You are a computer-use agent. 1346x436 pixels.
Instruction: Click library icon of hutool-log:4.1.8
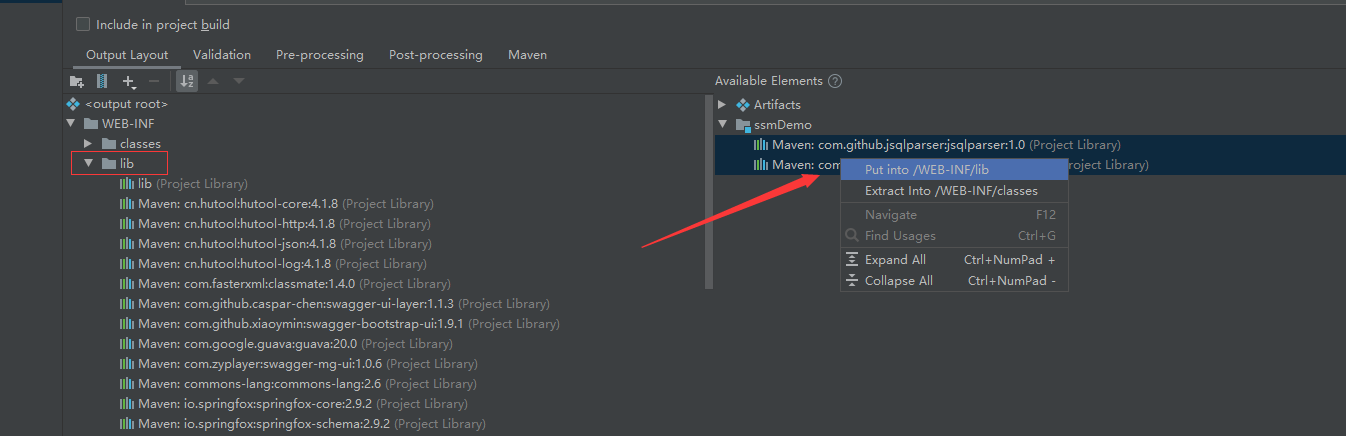pos(127,264)
